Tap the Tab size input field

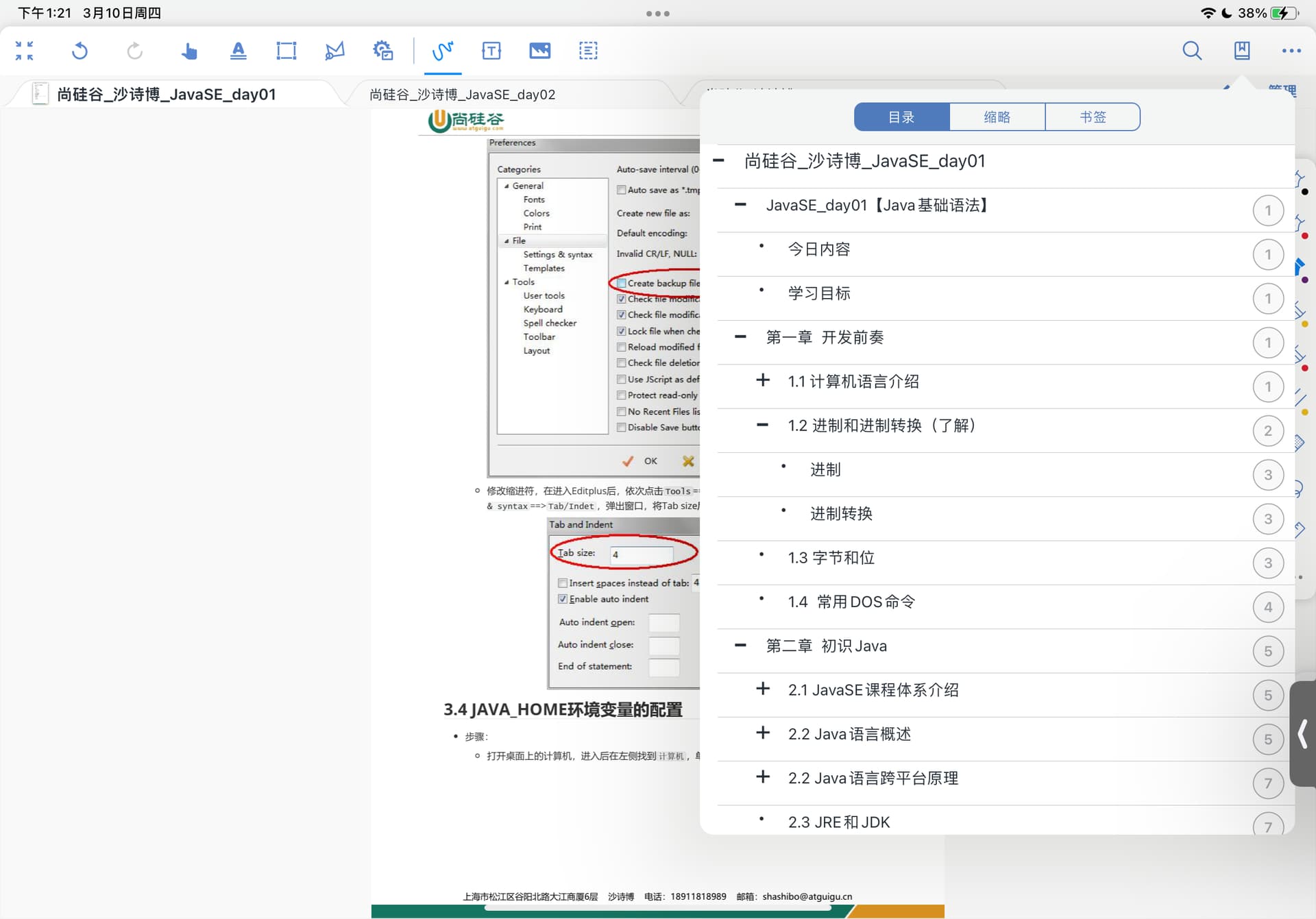click(x=642, y=554)
